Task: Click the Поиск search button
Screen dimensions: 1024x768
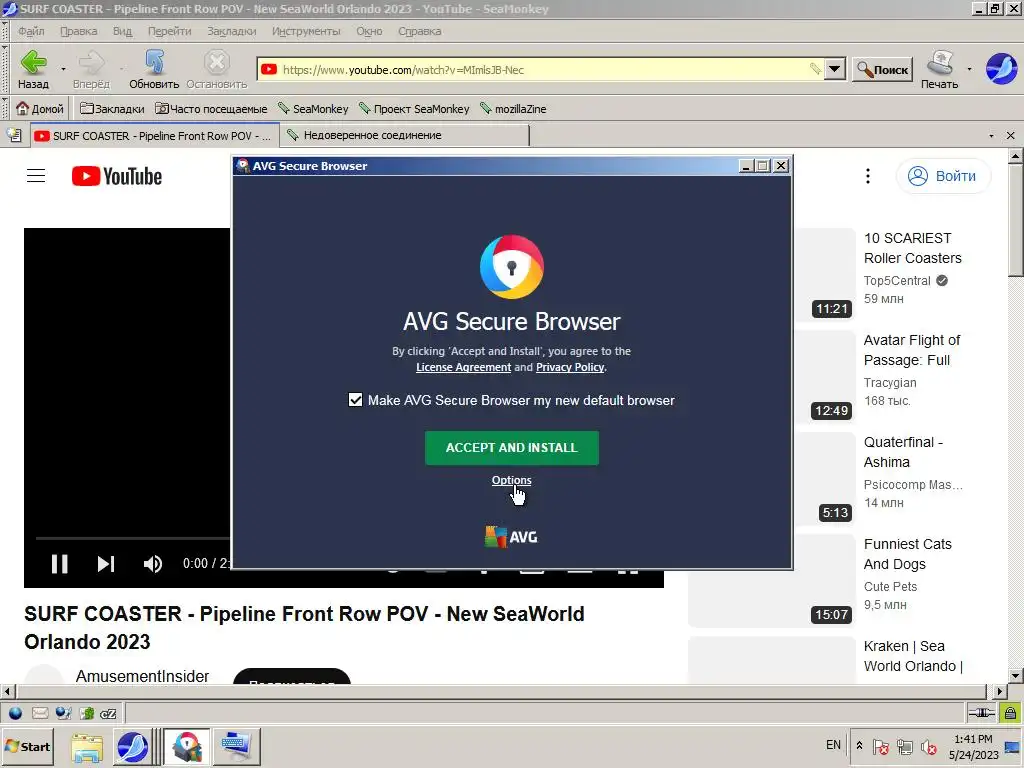Action: 882,69
